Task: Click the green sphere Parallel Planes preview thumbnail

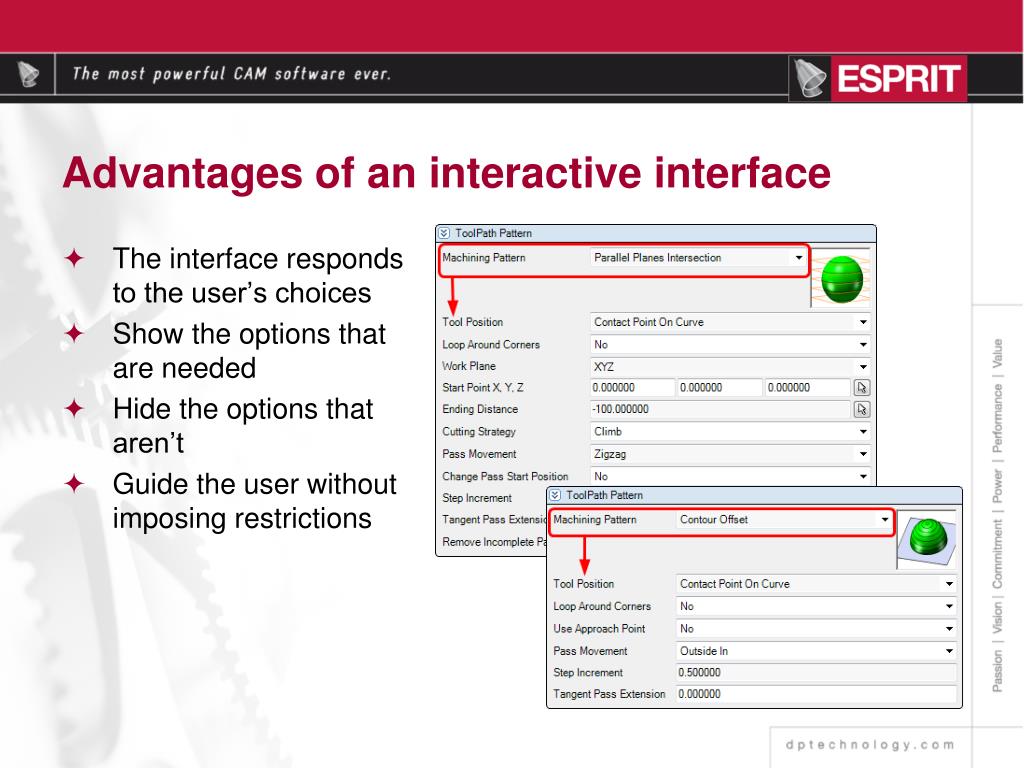Action: click(x=841, y=279)
